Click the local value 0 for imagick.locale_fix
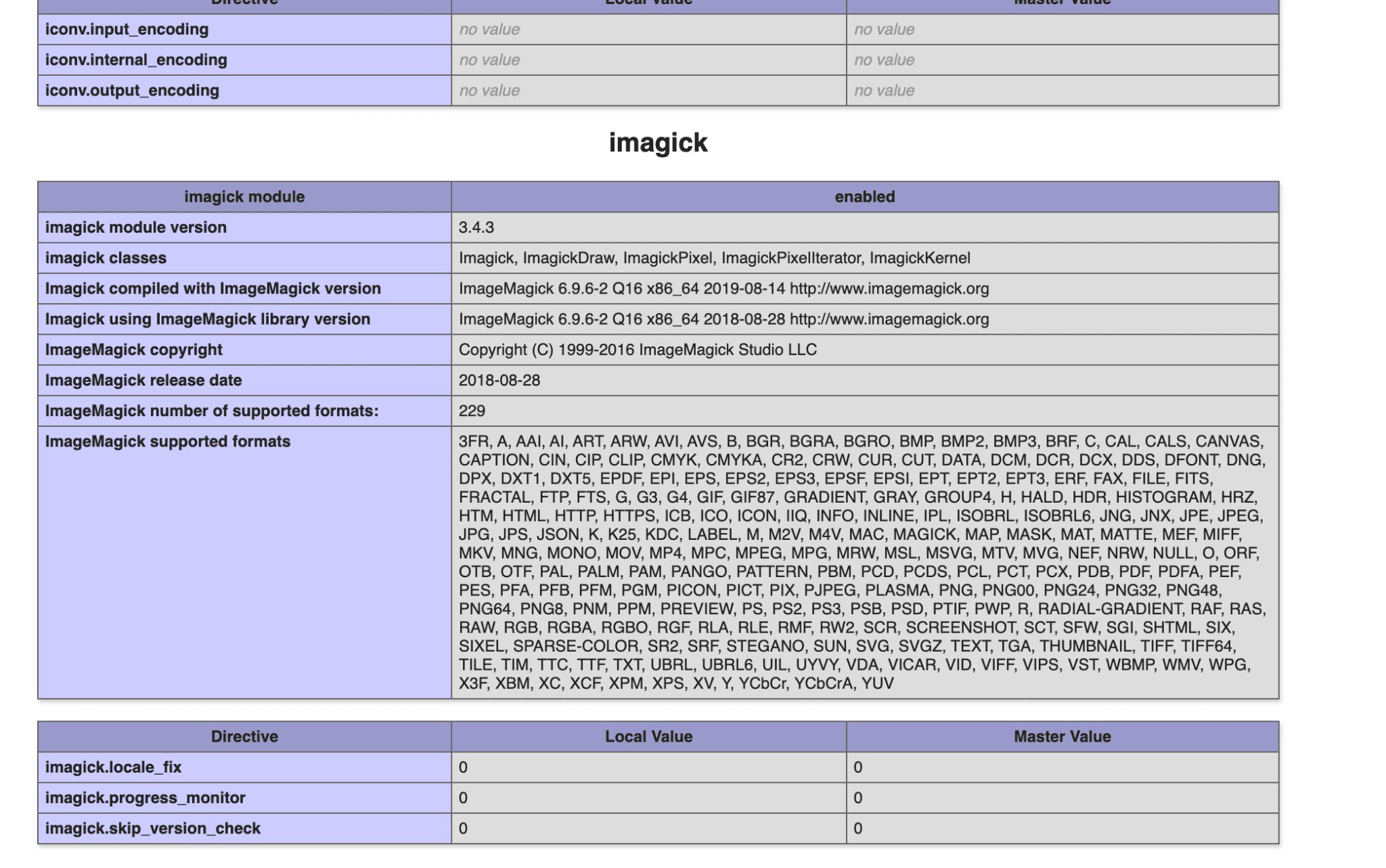This screenshot has height=868, width=1386. (463, 767)
